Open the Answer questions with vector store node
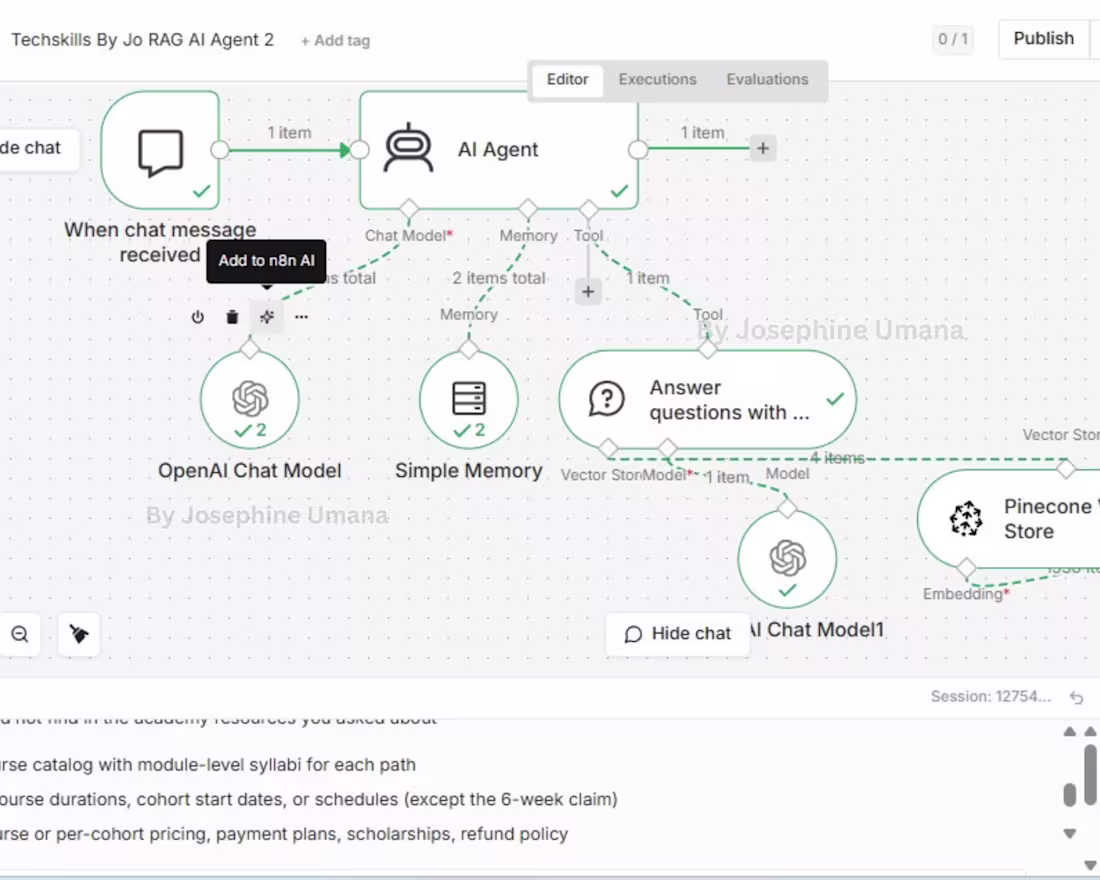 coord(708,399)
